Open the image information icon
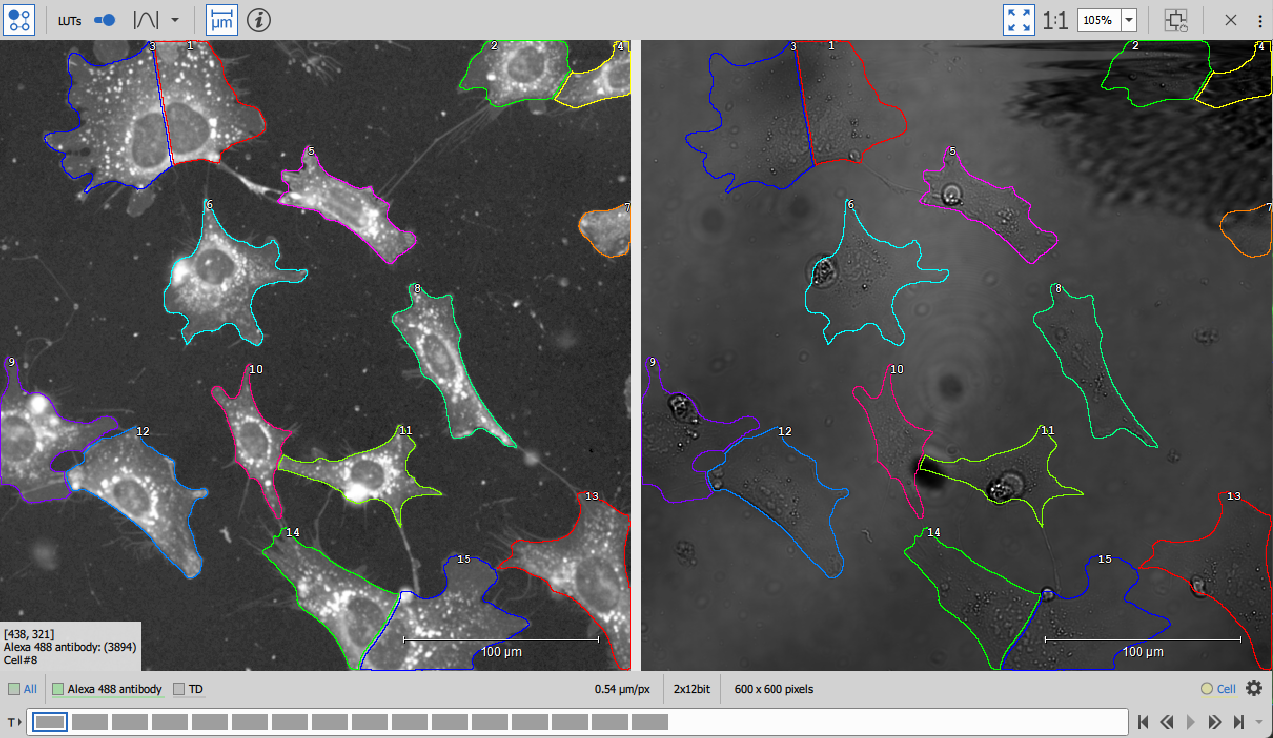 click(x=259, y=20)
